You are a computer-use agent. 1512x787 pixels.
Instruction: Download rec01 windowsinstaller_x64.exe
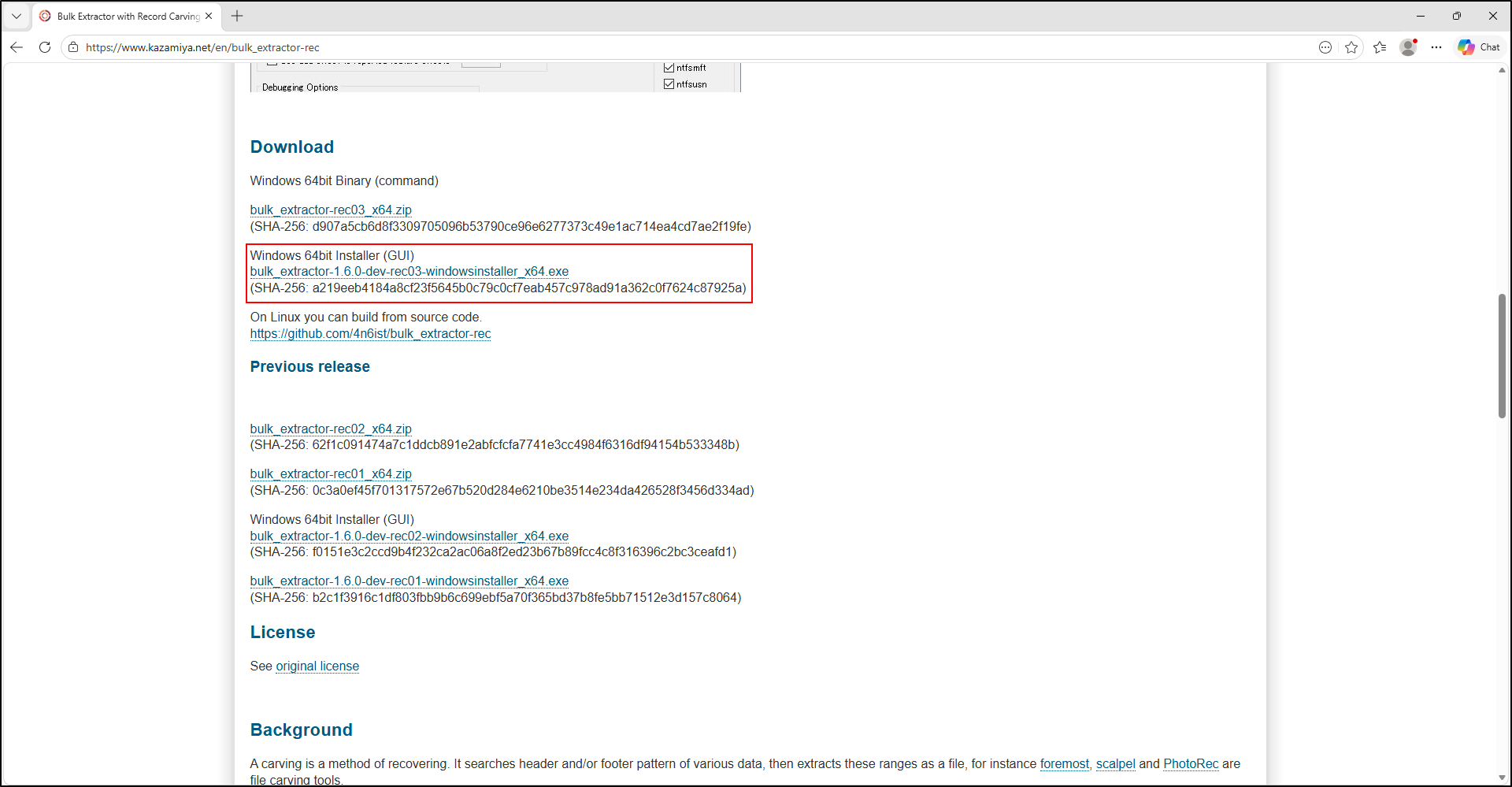tap(409, 581)
